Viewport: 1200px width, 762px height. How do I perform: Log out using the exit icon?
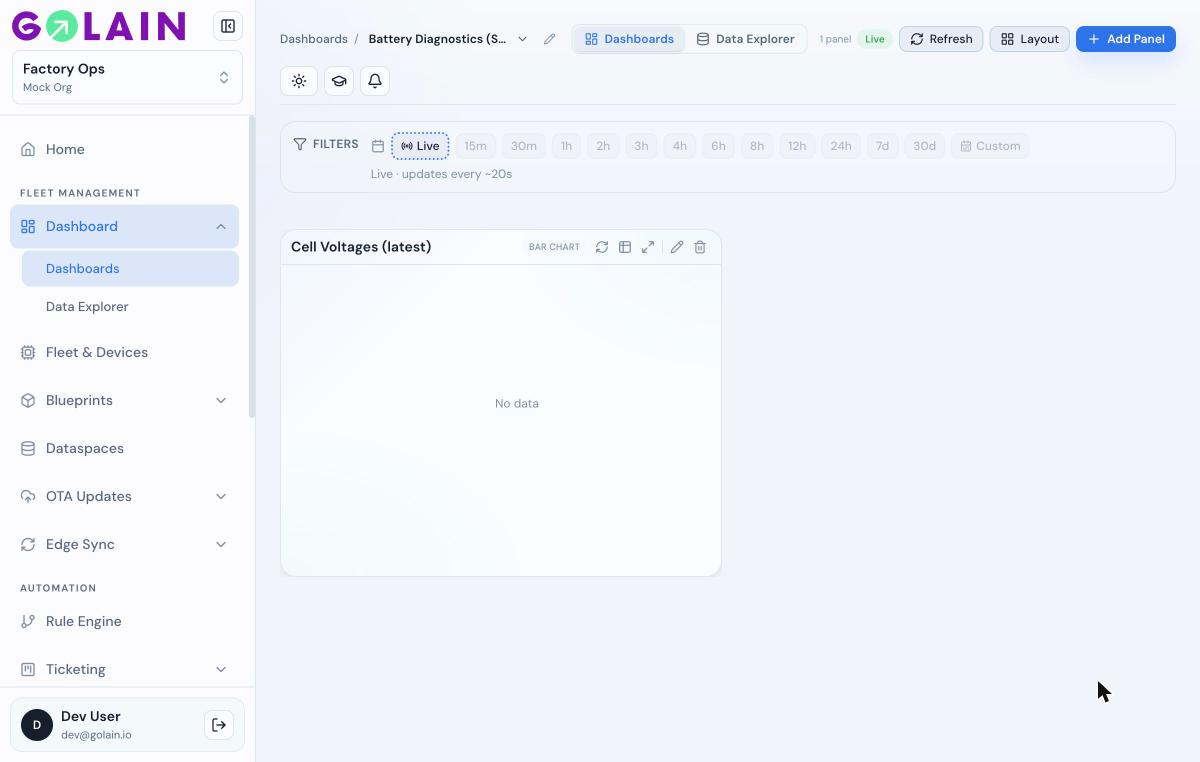(x=219, y=725)
